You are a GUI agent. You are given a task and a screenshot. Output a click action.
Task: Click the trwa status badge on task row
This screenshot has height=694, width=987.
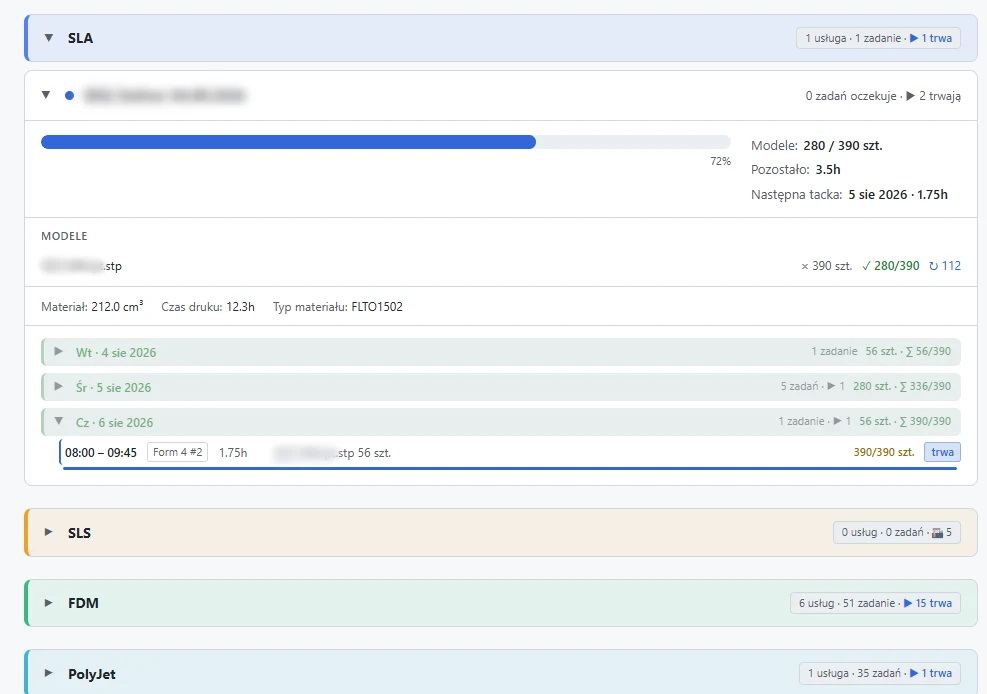[942, 452]
